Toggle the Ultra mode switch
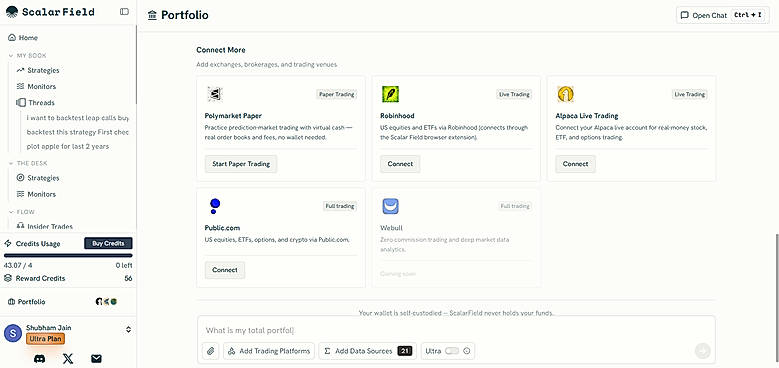779x368 pixels. pos(452,351)
